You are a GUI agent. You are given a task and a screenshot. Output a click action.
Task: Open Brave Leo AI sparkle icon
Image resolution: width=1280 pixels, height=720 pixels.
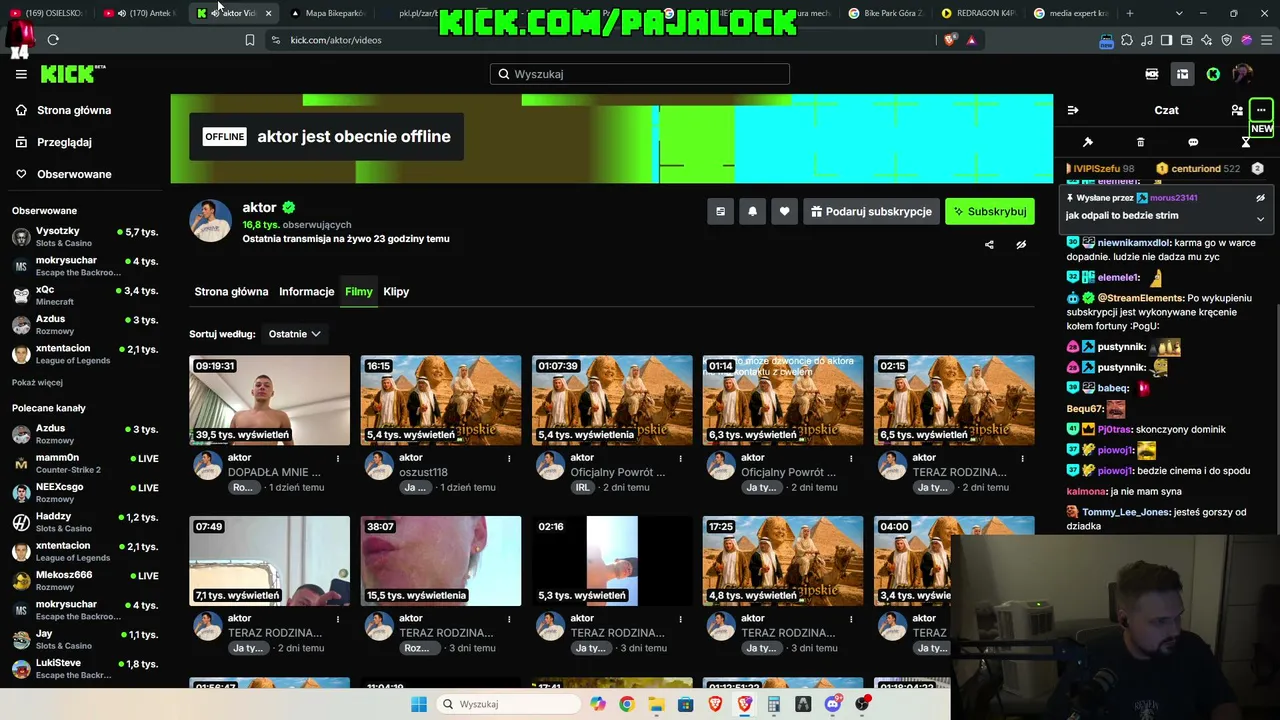click(x=1207, y=40)
